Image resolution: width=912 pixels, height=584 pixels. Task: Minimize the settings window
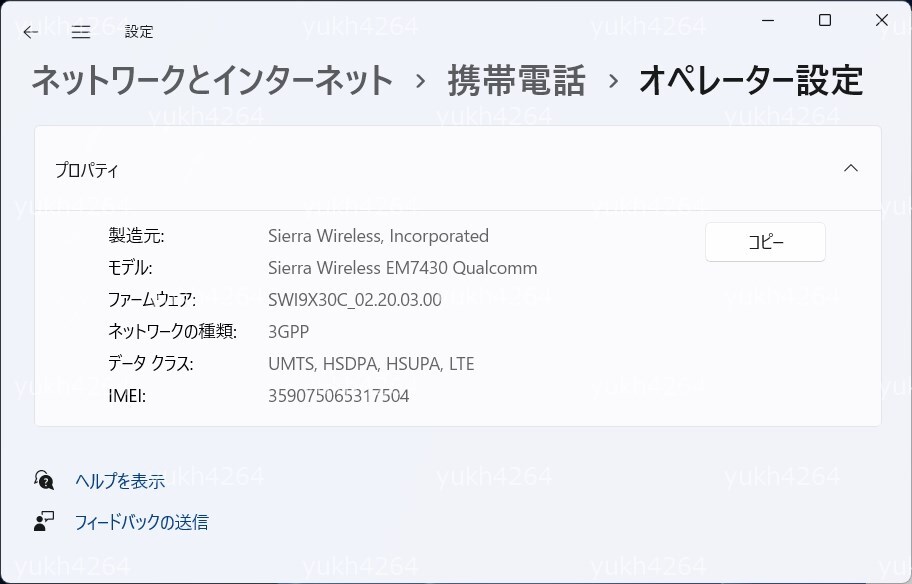tap(767, 20)
